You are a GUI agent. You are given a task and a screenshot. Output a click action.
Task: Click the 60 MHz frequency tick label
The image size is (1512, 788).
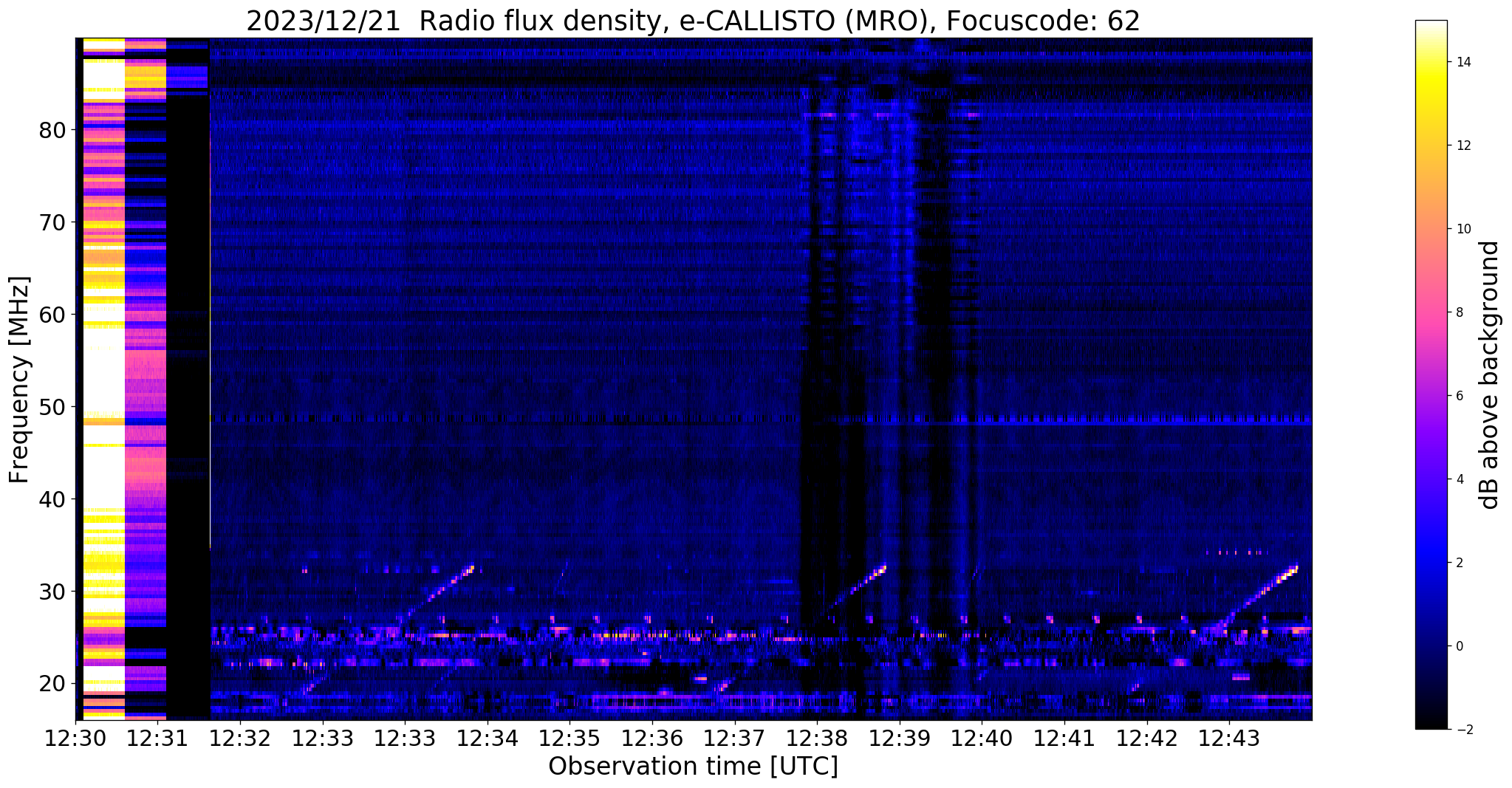52,315
